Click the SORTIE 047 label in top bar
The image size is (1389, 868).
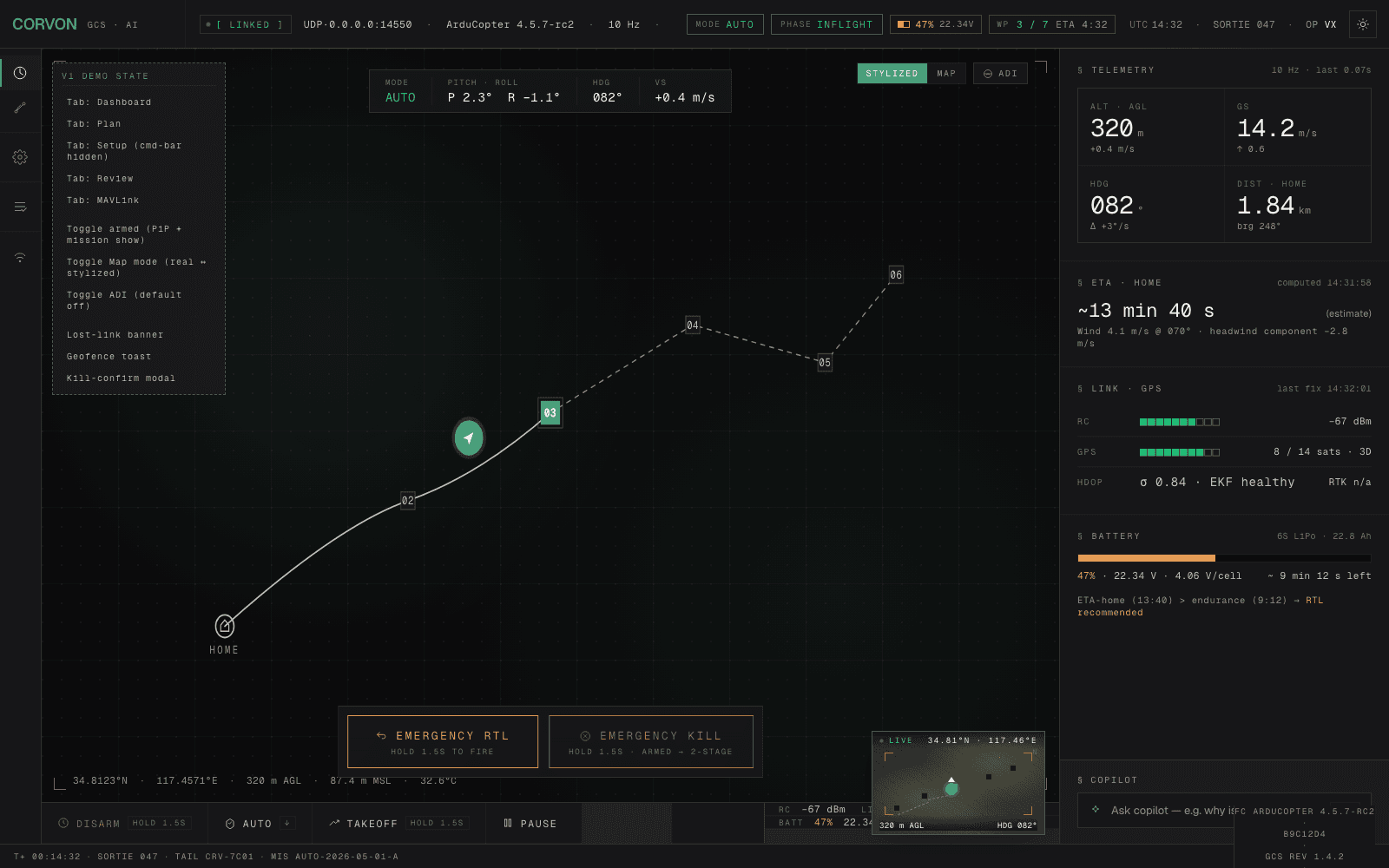click(x=1244, y=24)
